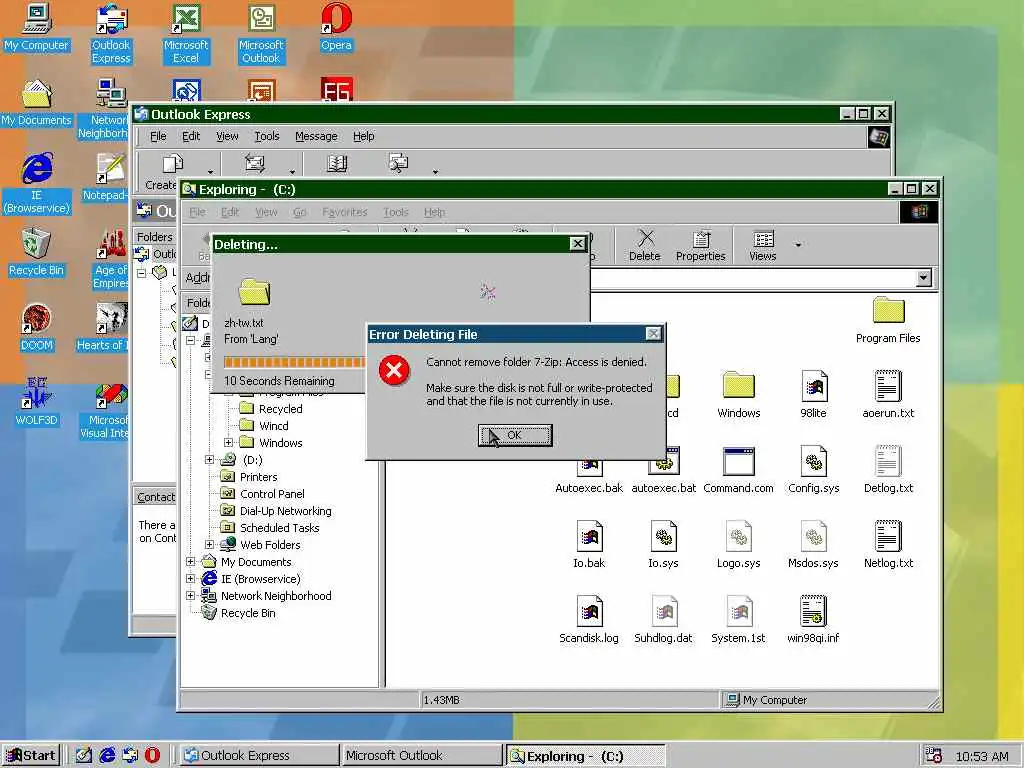The image size is (1024, 768).
Task: Select Microsoft Excel desktop shortcut
Action: 186,34
